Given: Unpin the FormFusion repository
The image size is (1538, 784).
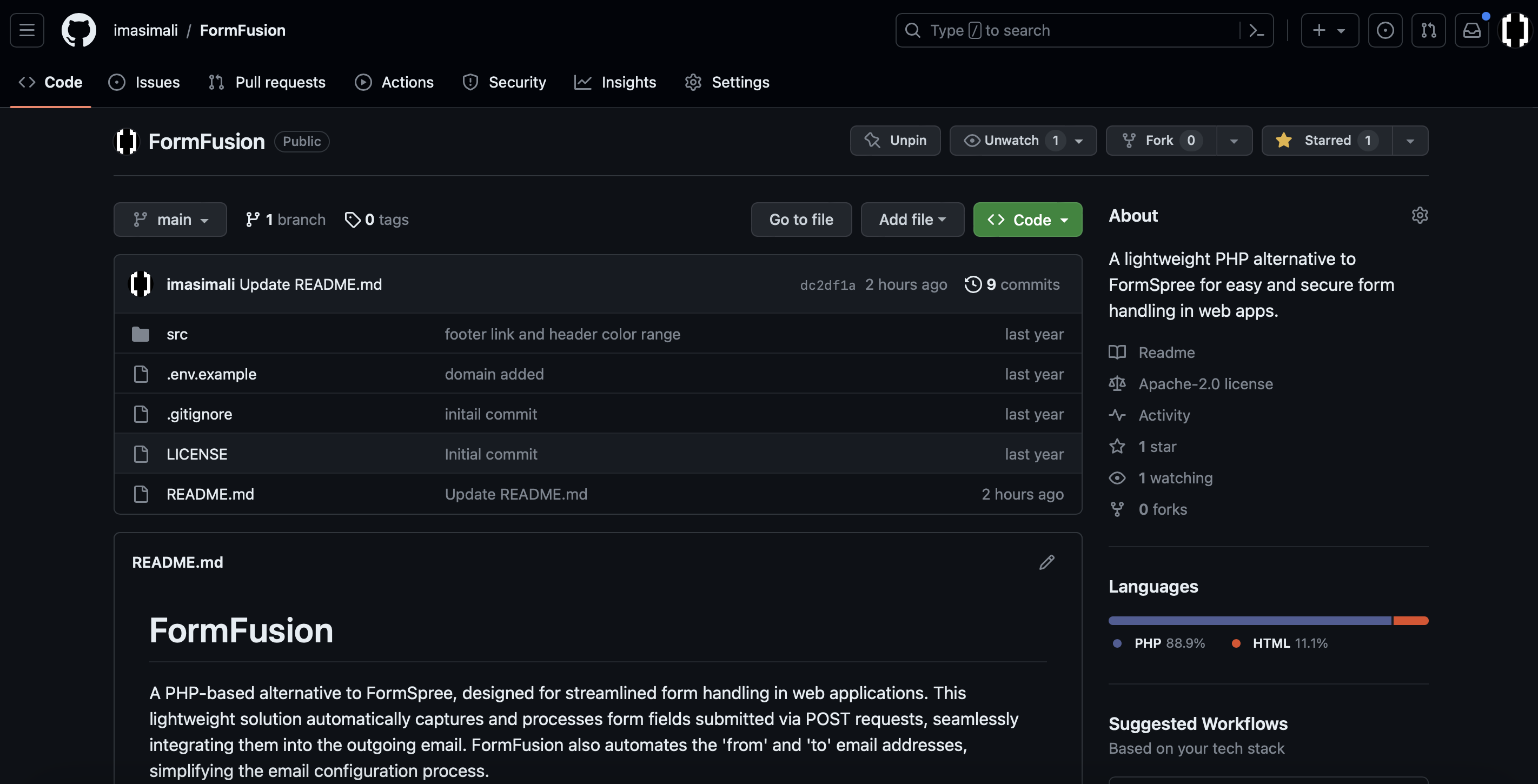Looking at the screenshot, I should coord(895,141).
